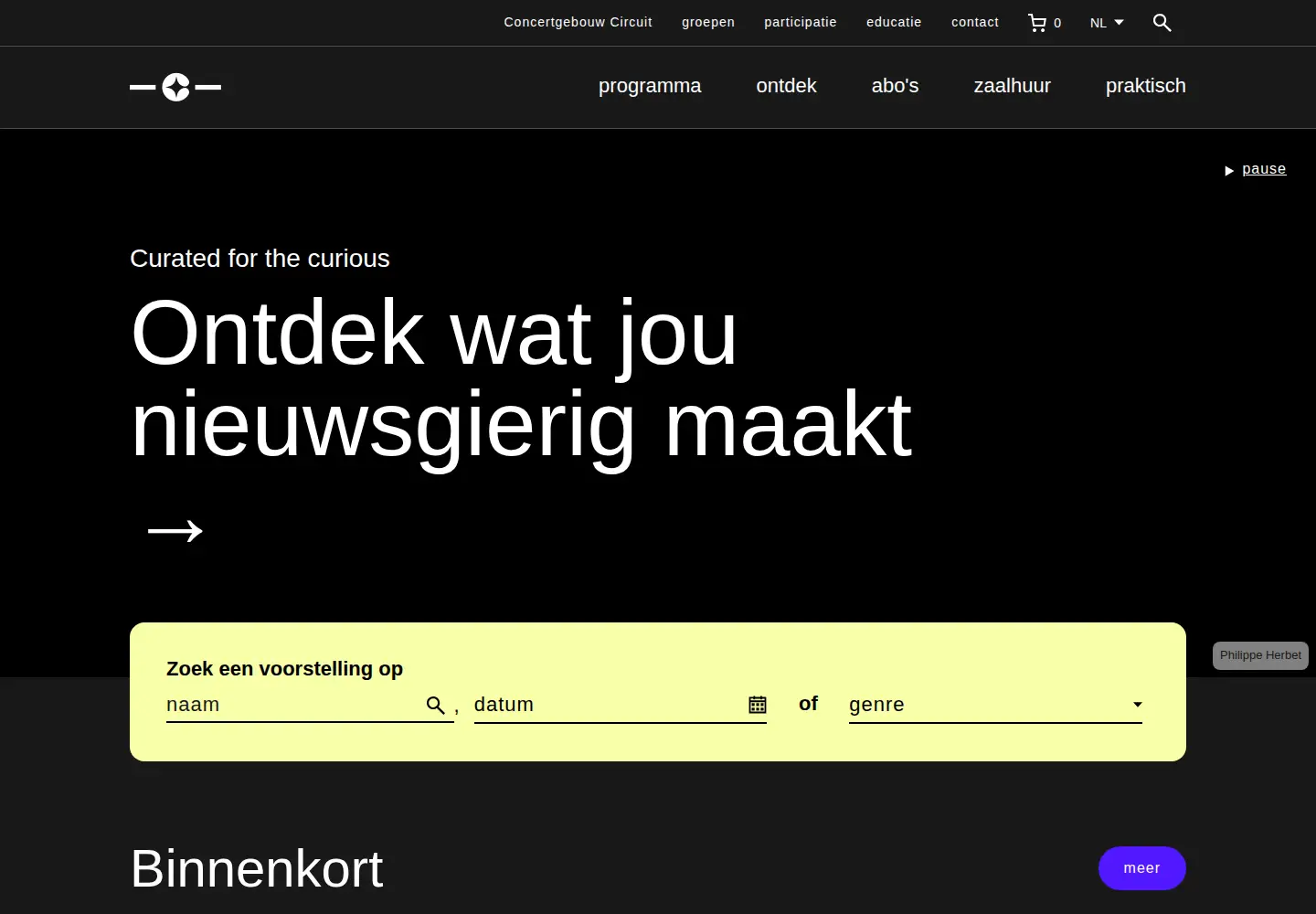Click the magnifier in naam field
Image resolution: width=1316 pixels, height=914 pixels.
click(436, 706)
